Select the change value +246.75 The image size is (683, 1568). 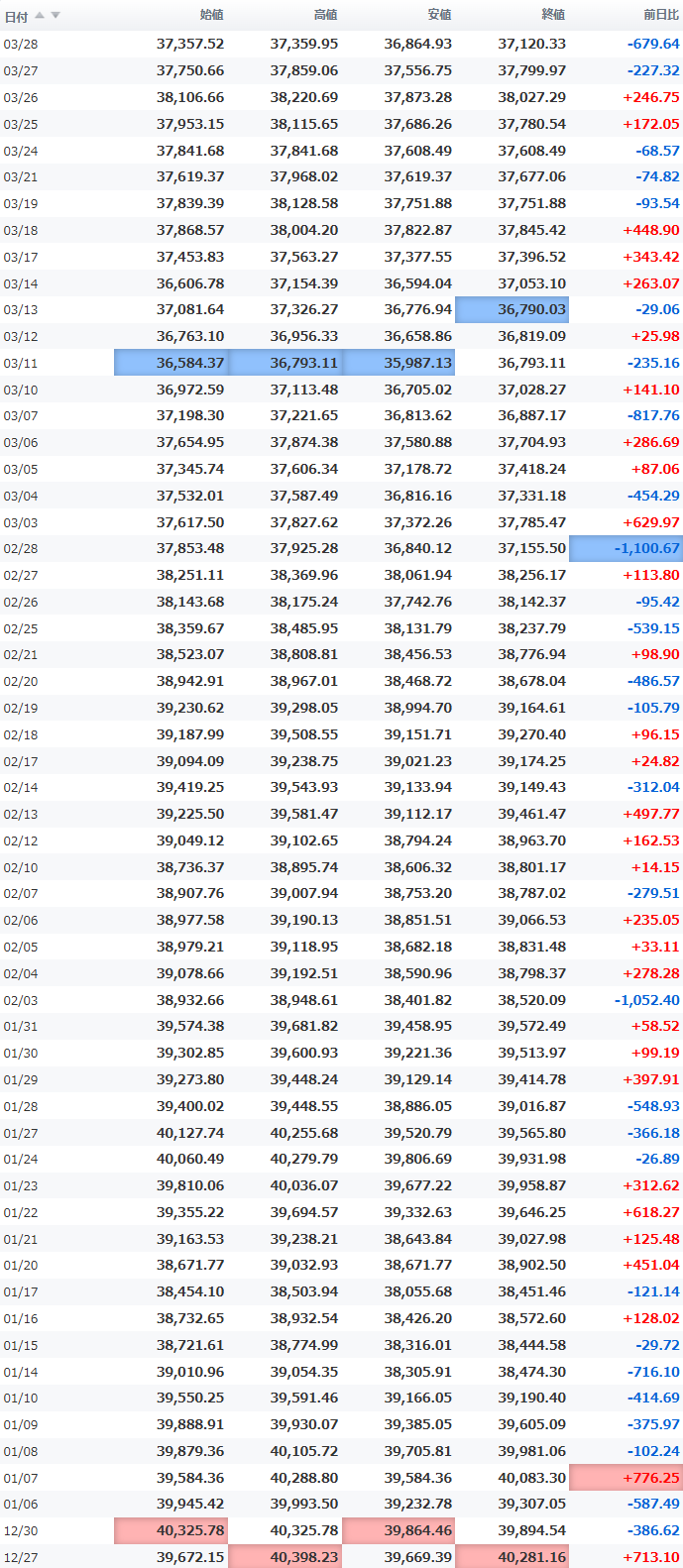[x=651, y=97]
